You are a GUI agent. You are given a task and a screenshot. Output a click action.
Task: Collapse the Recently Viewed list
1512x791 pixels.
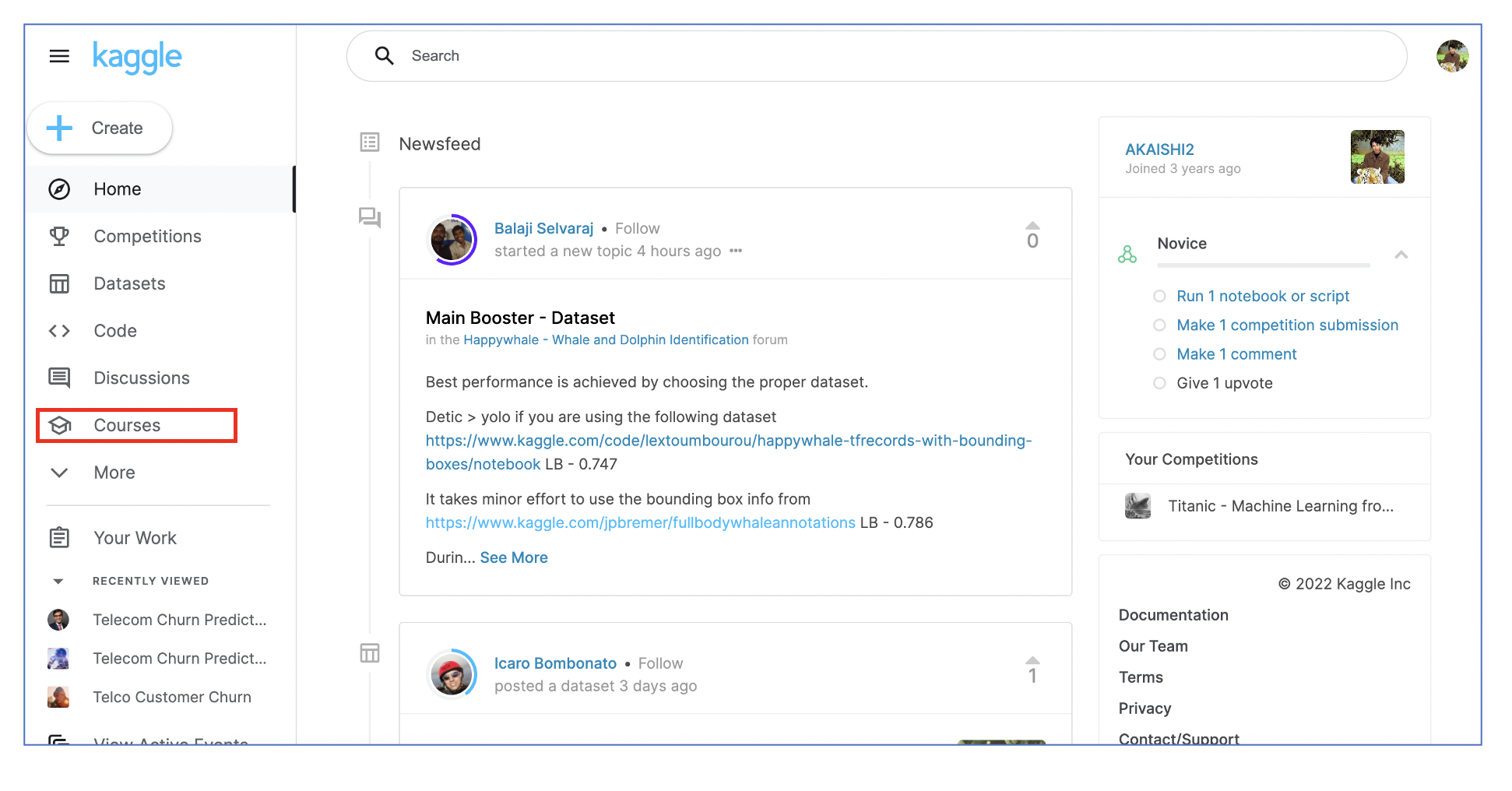[x=58, y=582]
